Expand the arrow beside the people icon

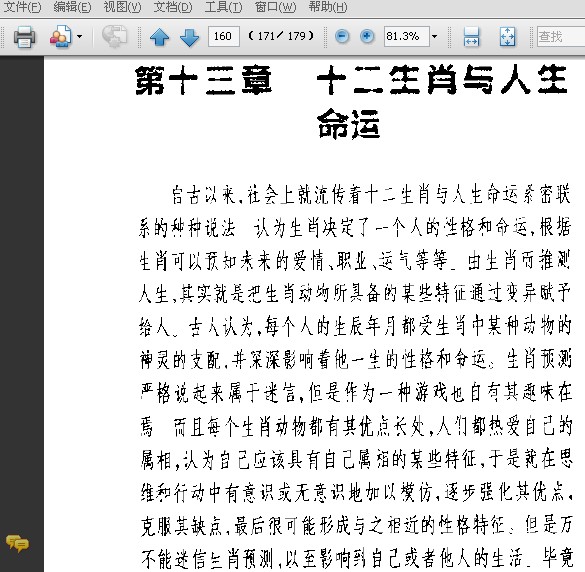pyautogui.click(x=79, y=37)
